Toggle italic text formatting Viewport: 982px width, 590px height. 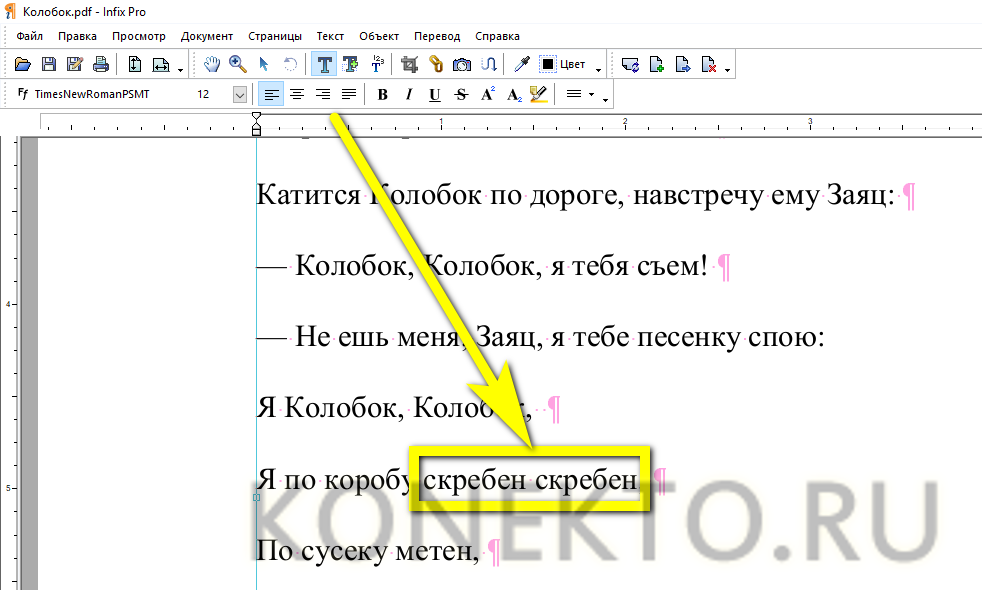[x=408, y=95]
